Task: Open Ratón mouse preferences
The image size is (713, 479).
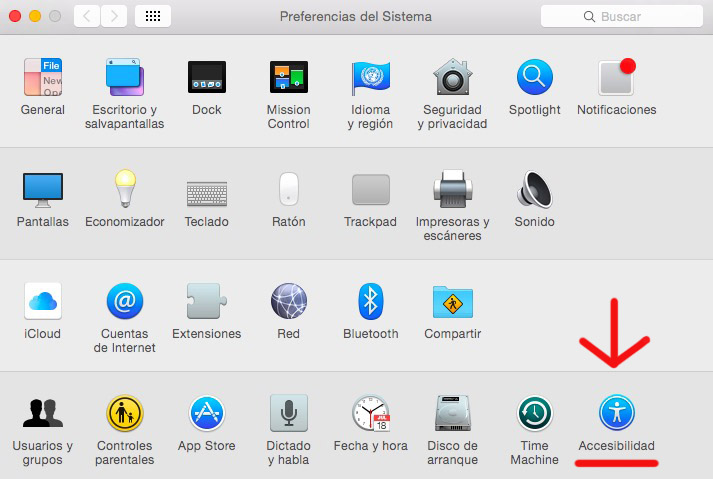Action: click(x=289, y=188)
